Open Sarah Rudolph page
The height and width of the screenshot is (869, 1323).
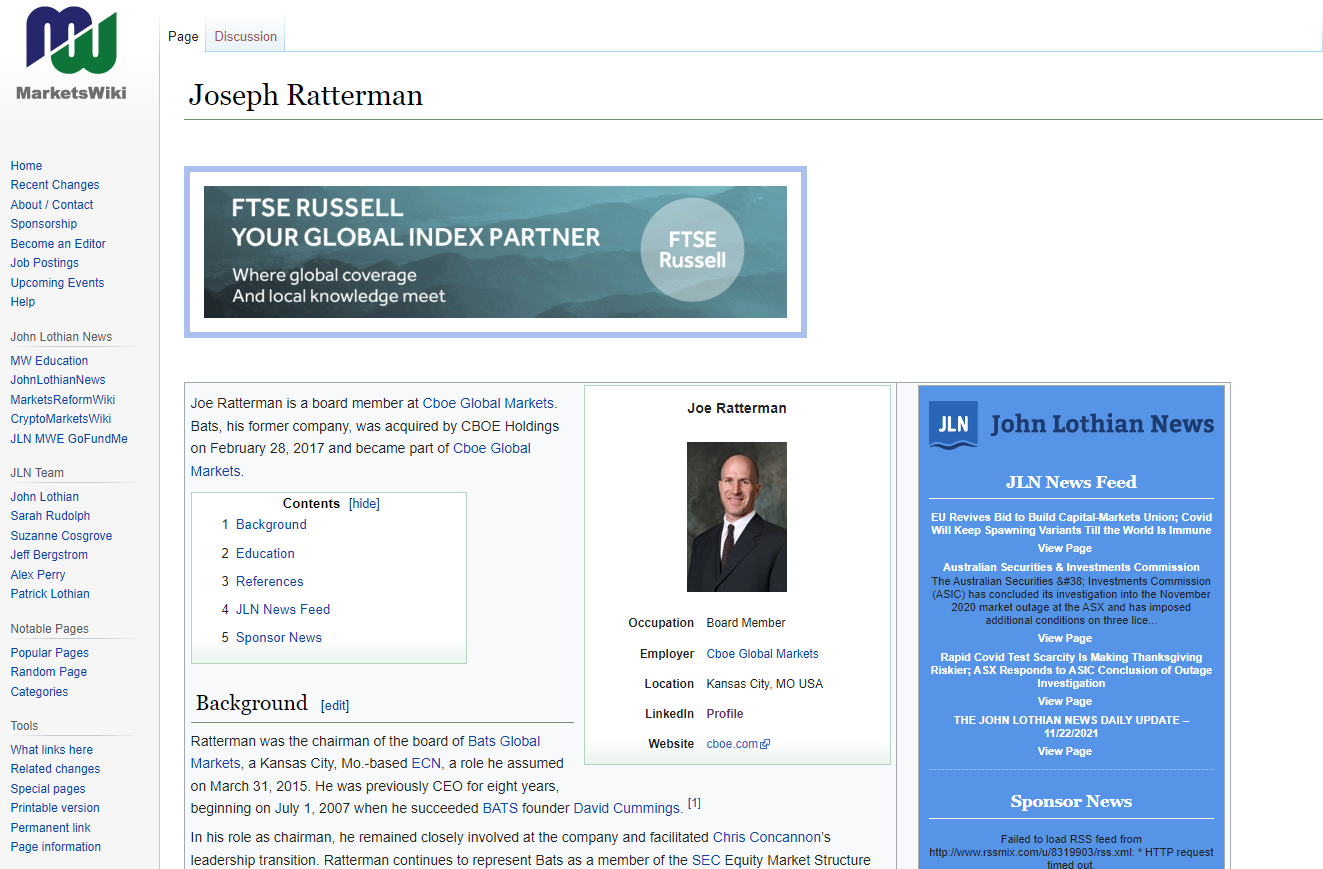tap(50, 516)
